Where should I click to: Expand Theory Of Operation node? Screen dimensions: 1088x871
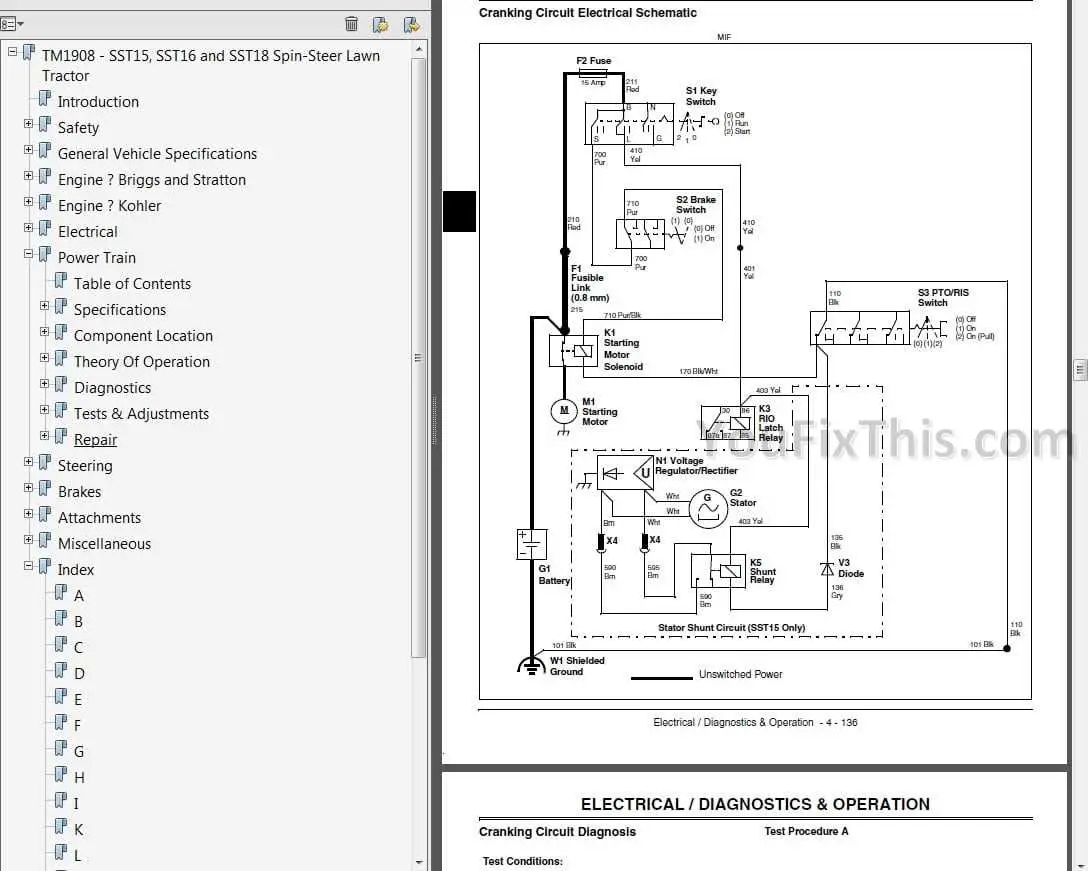click(x=44, y=357)
